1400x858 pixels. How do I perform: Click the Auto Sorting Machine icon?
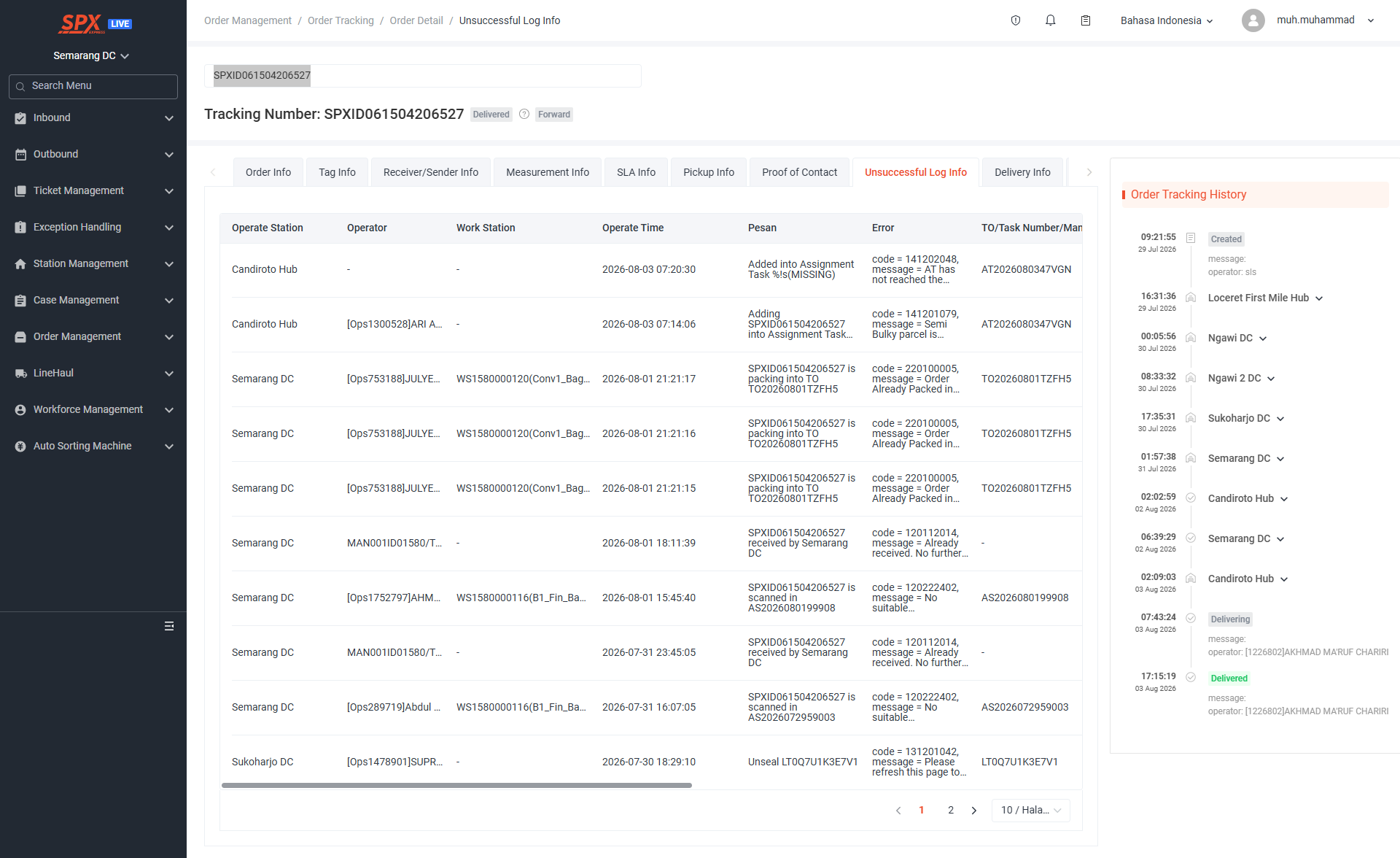click(x=20, y=447)
